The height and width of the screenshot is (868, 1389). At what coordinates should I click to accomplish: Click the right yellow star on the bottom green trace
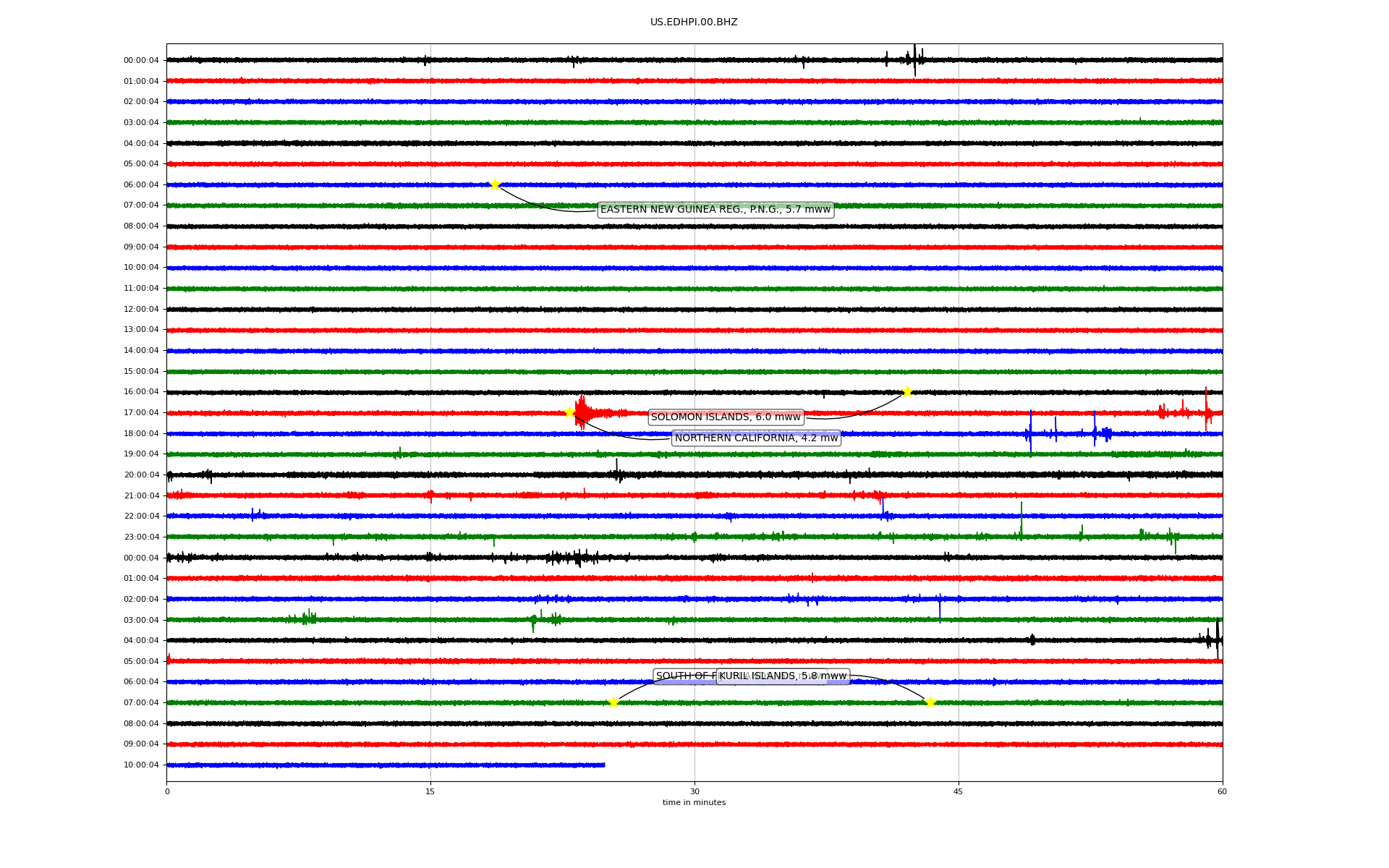point(930,702)
